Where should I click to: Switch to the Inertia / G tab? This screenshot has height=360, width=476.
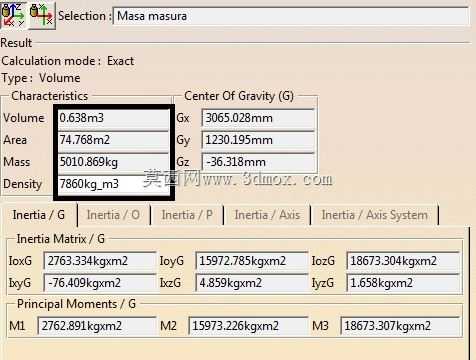tap(39, 215)
